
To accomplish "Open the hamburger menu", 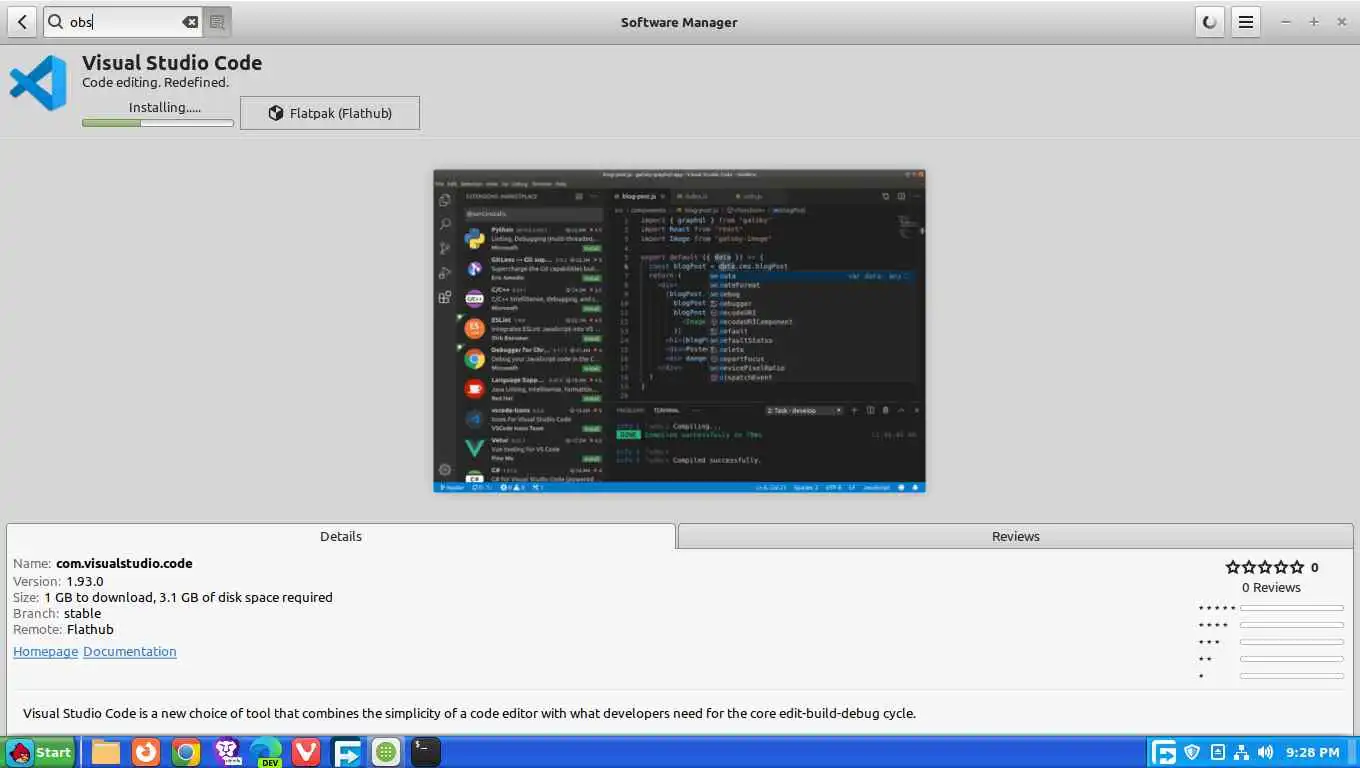I will 1246,22.
